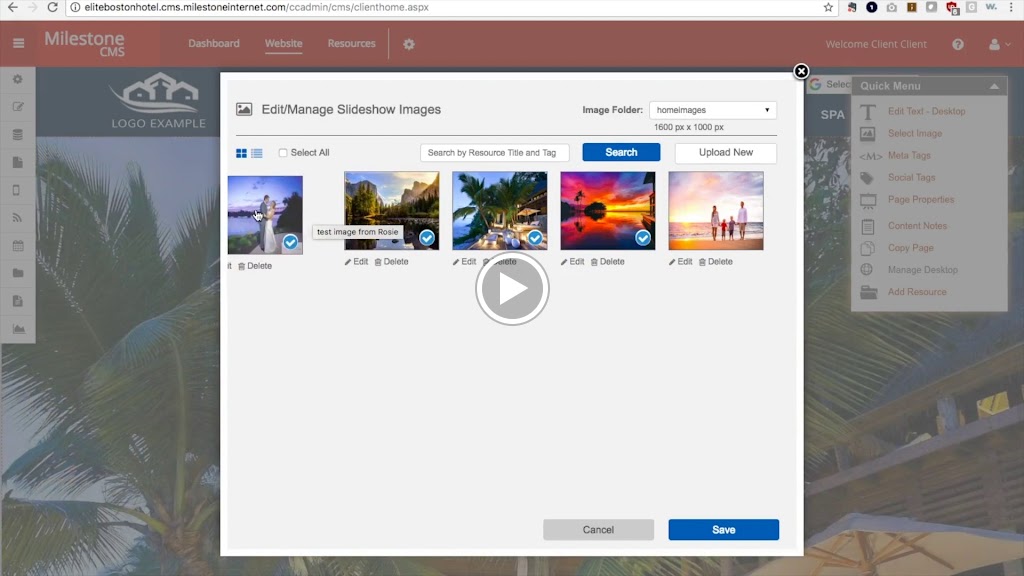Open the Resources tab
Screen dimensions: 1024x576
pos(351,43)
